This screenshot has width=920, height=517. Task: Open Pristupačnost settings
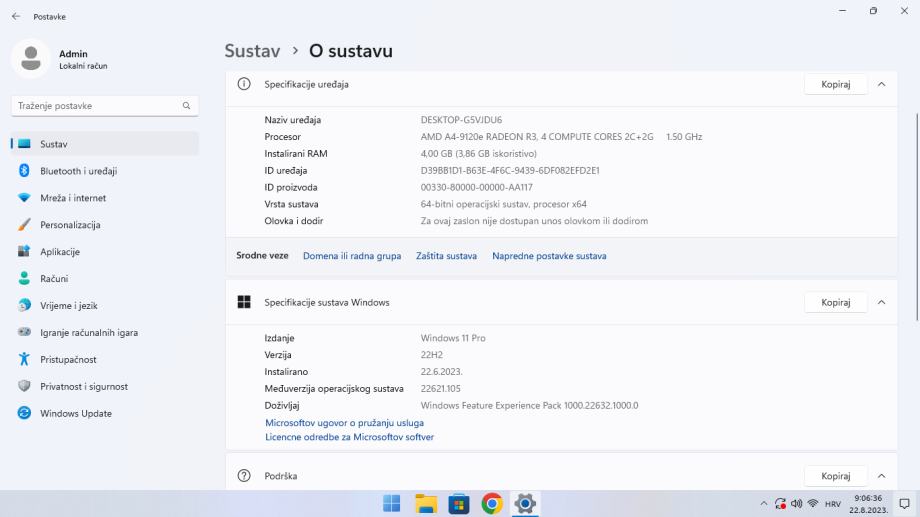(x=105, y=360)
